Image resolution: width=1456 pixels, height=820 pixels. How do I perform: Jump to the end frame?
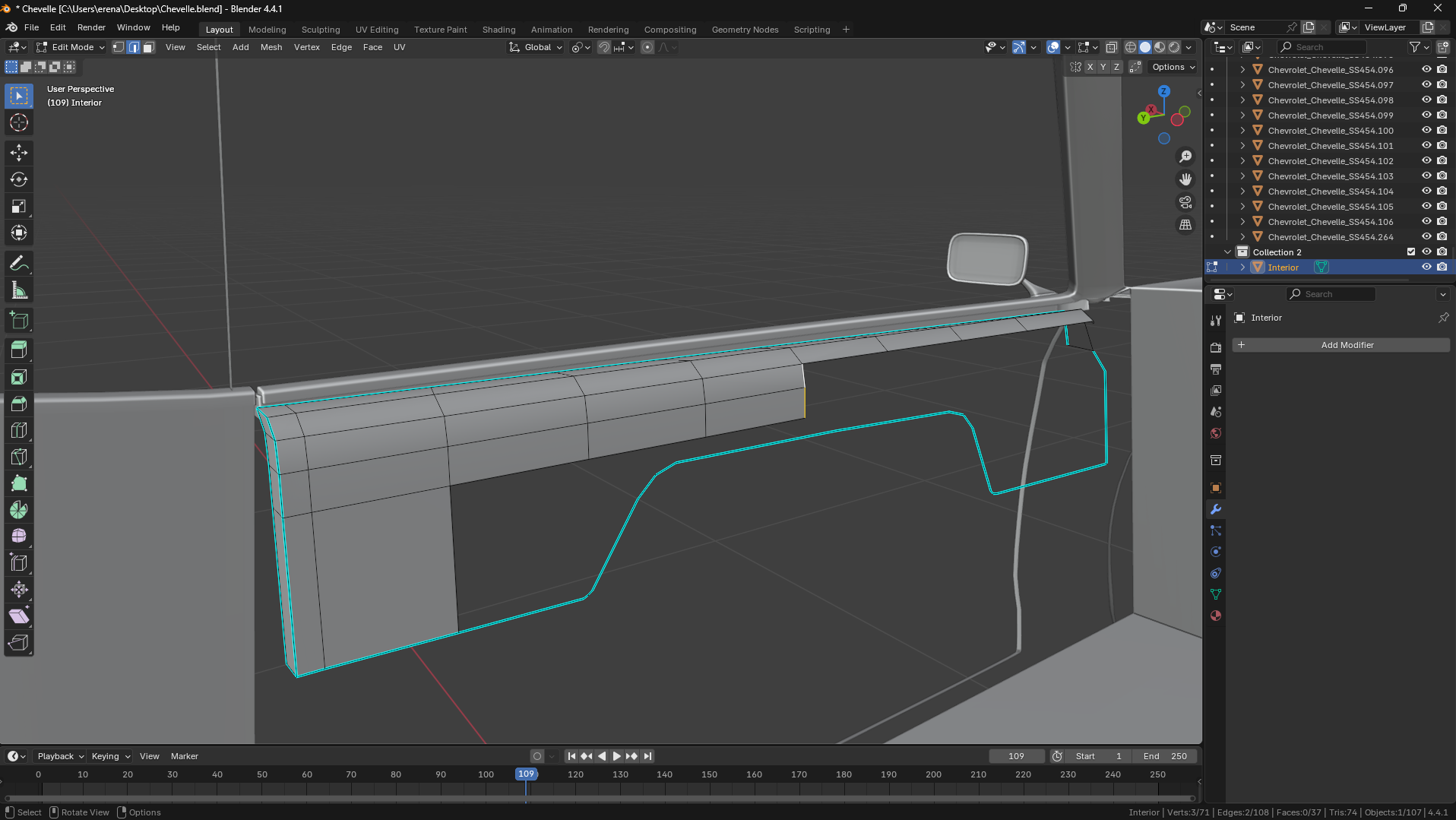[647, 756]
